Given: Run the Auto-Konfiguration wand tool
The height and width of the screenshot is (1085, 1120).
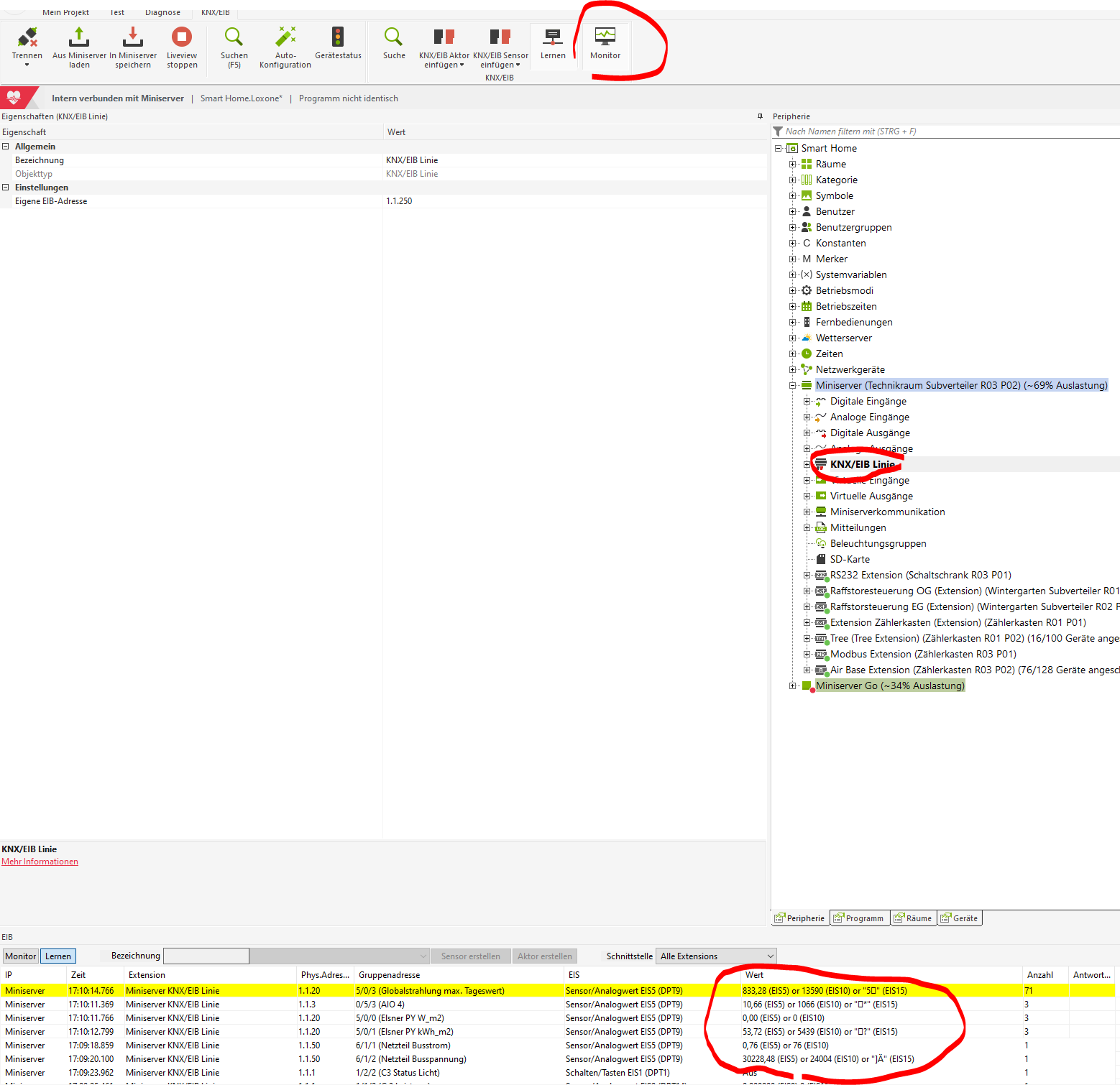Looking at the screenshot, I should point(285,47).
